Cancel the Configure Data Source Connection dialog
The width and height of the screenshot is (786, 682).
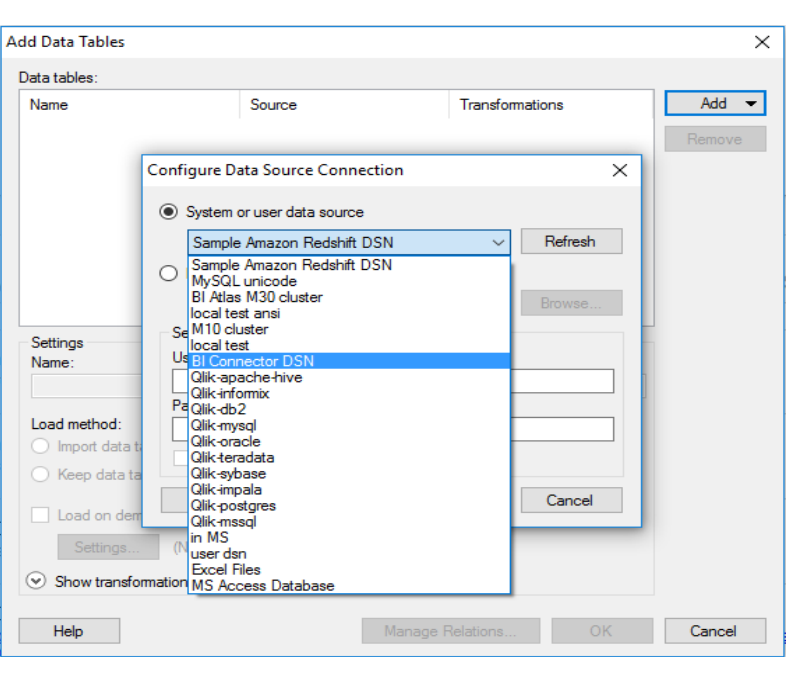571,500
